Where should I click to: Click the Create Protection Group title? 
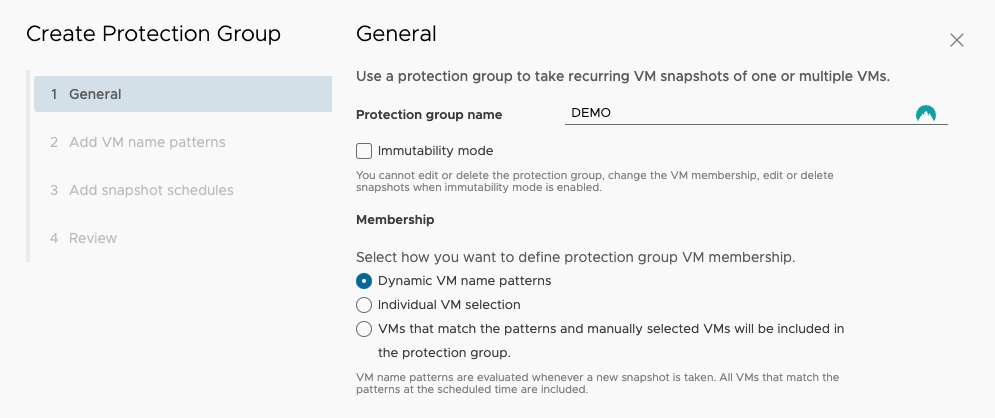pos(154,34)
